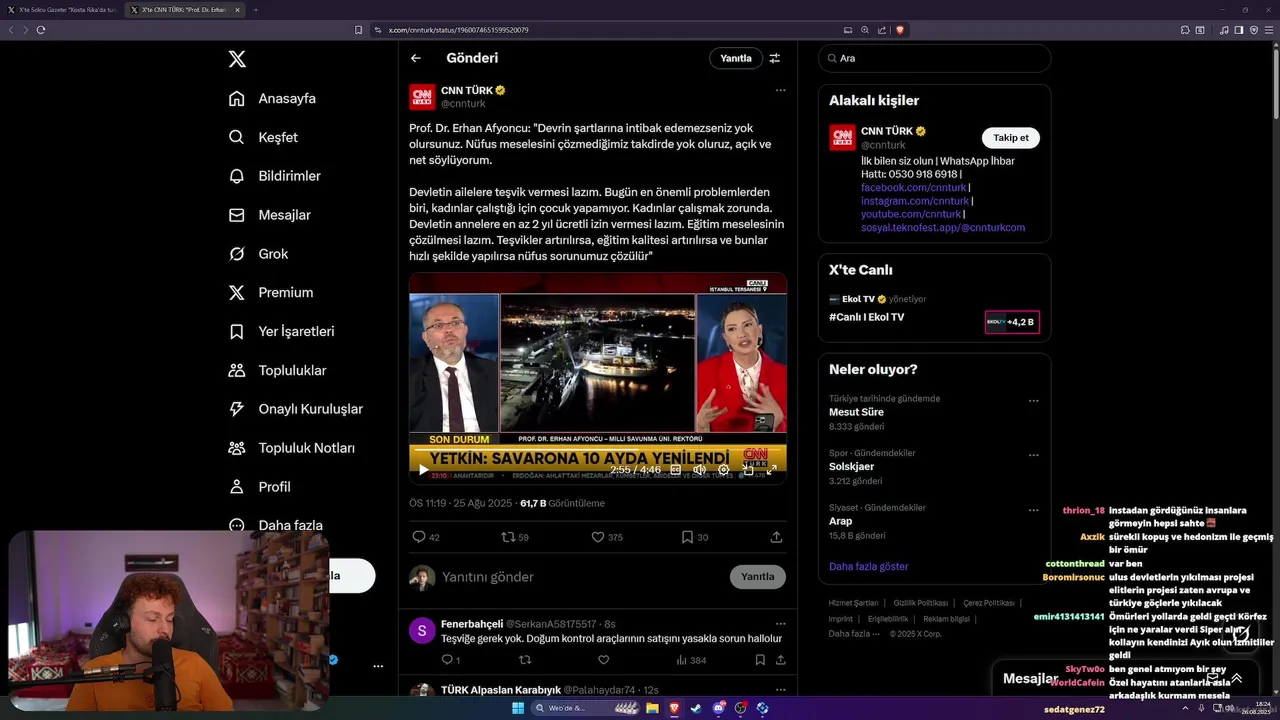Mute the video volume

pyautogui.click(x=699, y=470)
